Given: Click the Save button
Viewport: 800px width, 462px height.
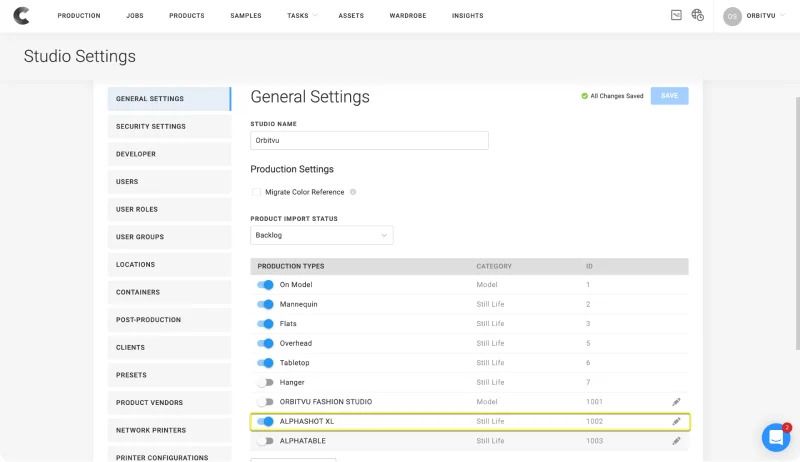Looking at the screenshot, I should (x=669, y=96).
